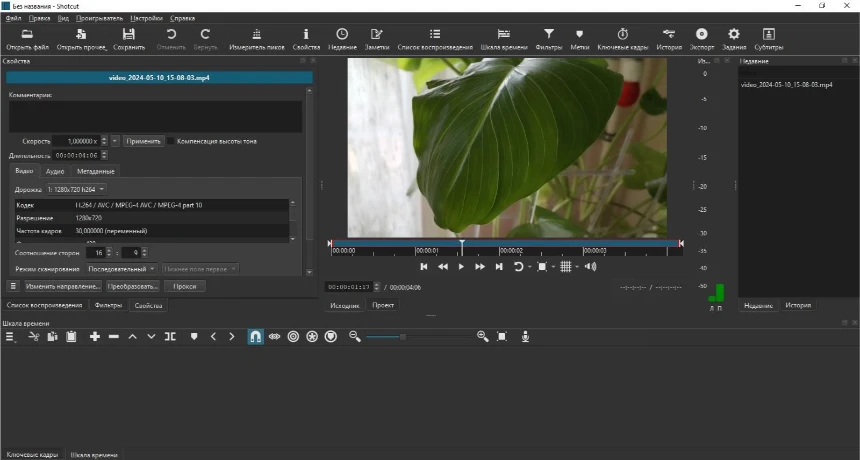Viewport: 860px width, 460px height.
Task: Switch to the Метаданные tab
Action: (x=95, y=171)
